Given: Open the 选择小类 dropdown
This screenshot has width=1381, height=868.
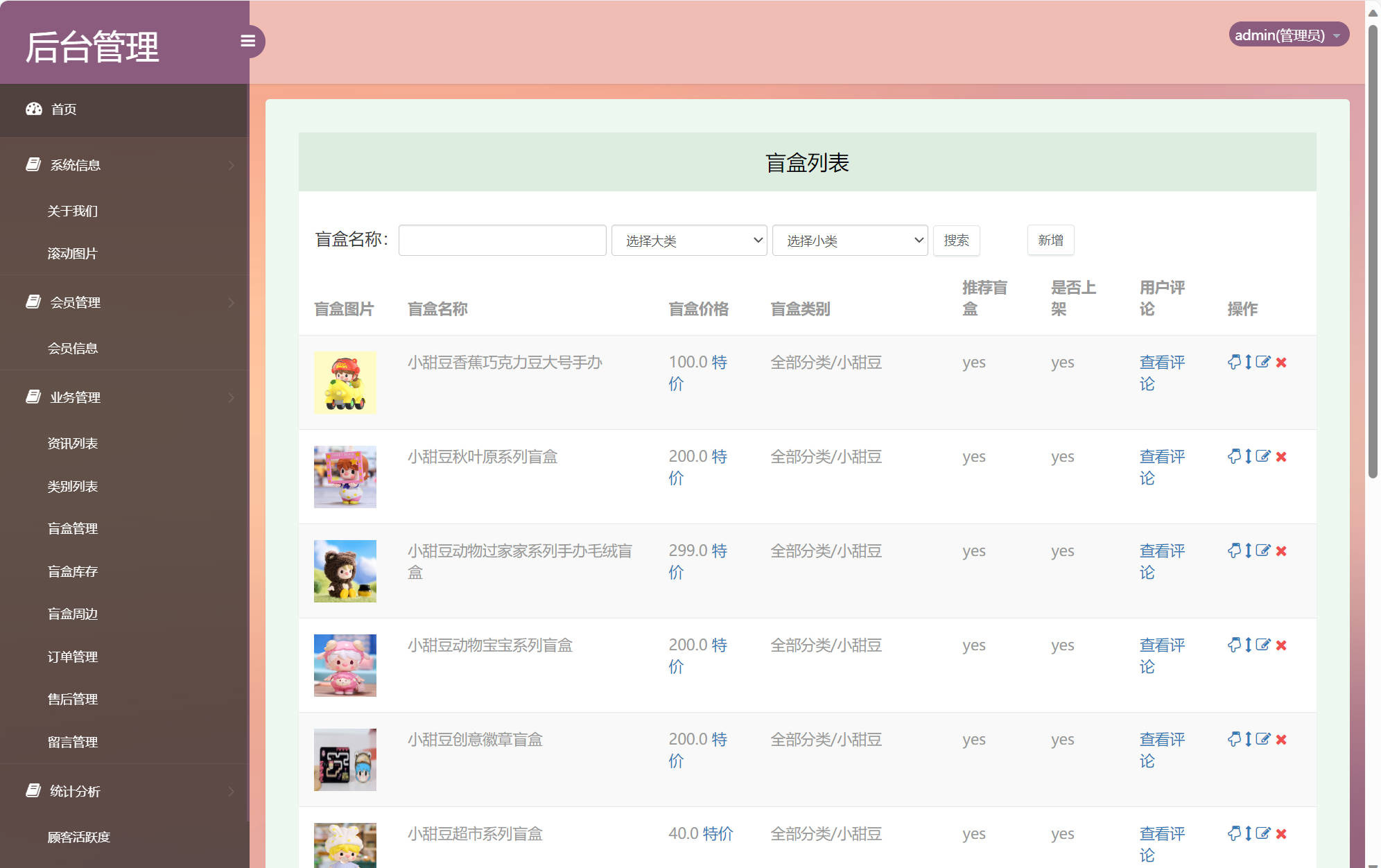Looking at the screenshot, I should pyautogui.click(x=849, y=240).
